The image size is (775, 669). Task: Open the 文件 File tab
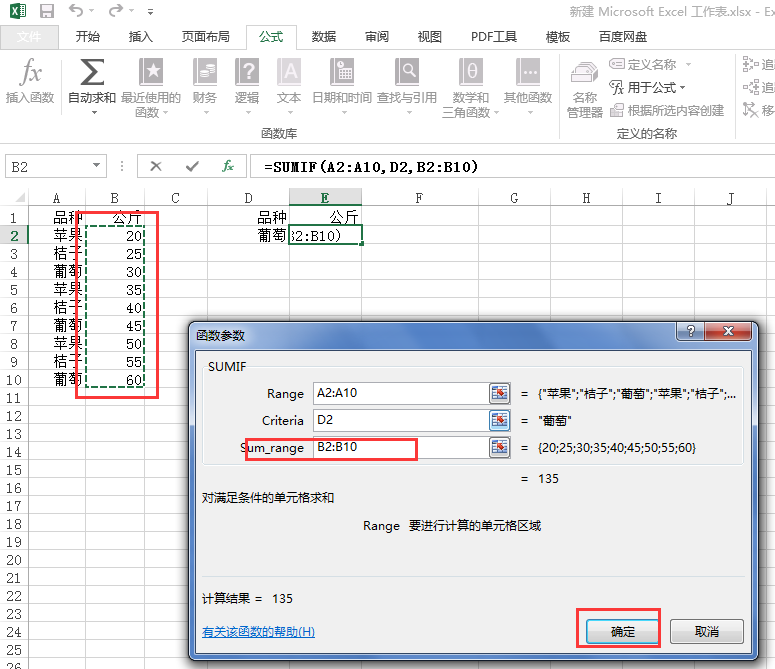(29, 37)
